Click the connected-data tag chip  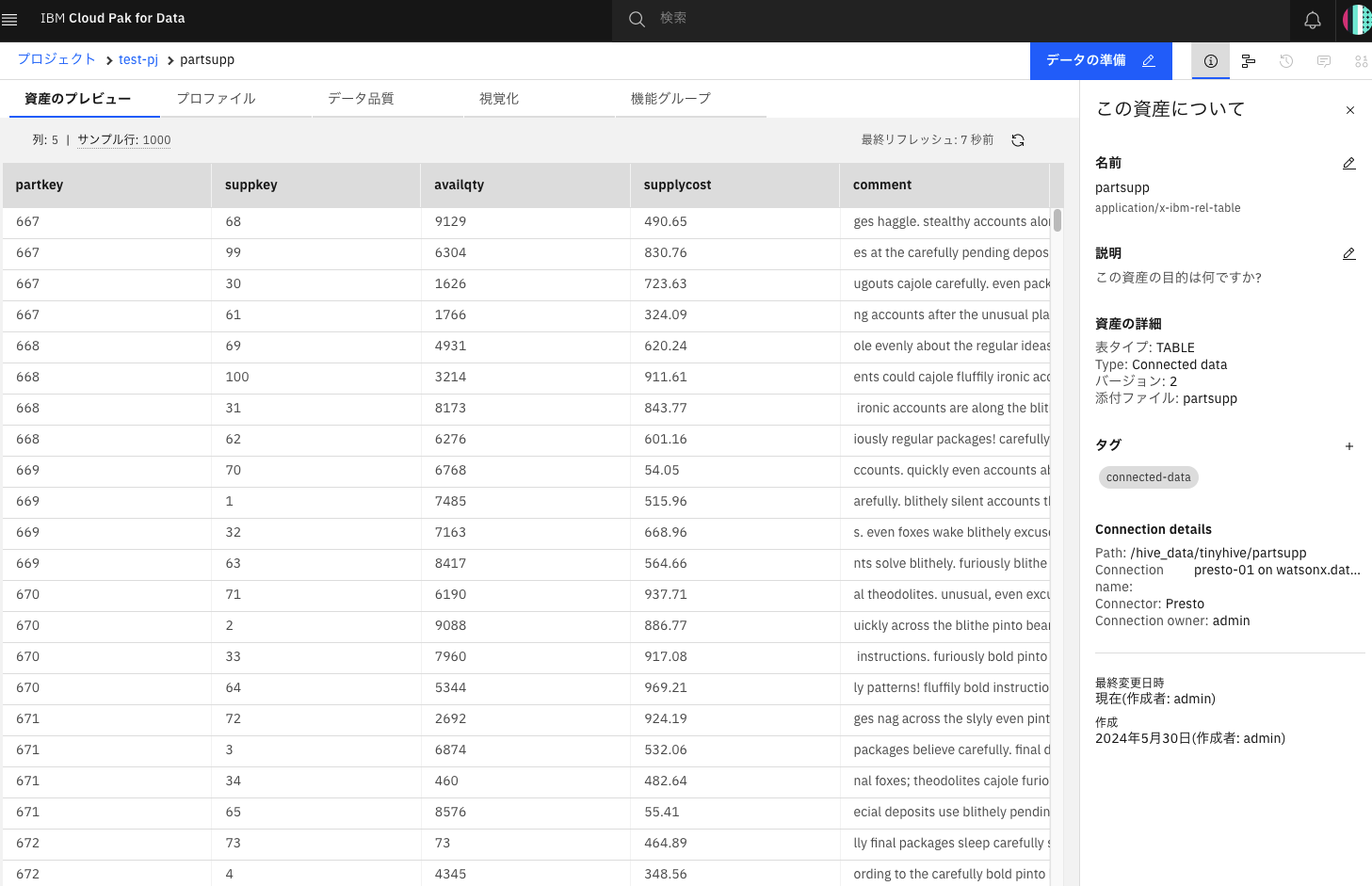pos(1148,477)
